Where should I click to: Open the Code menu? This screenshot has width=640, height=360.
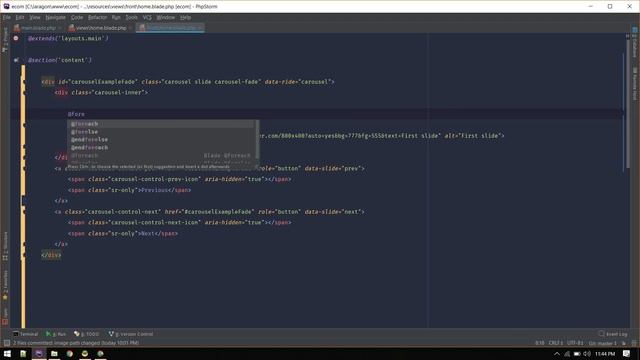[77, 18]
